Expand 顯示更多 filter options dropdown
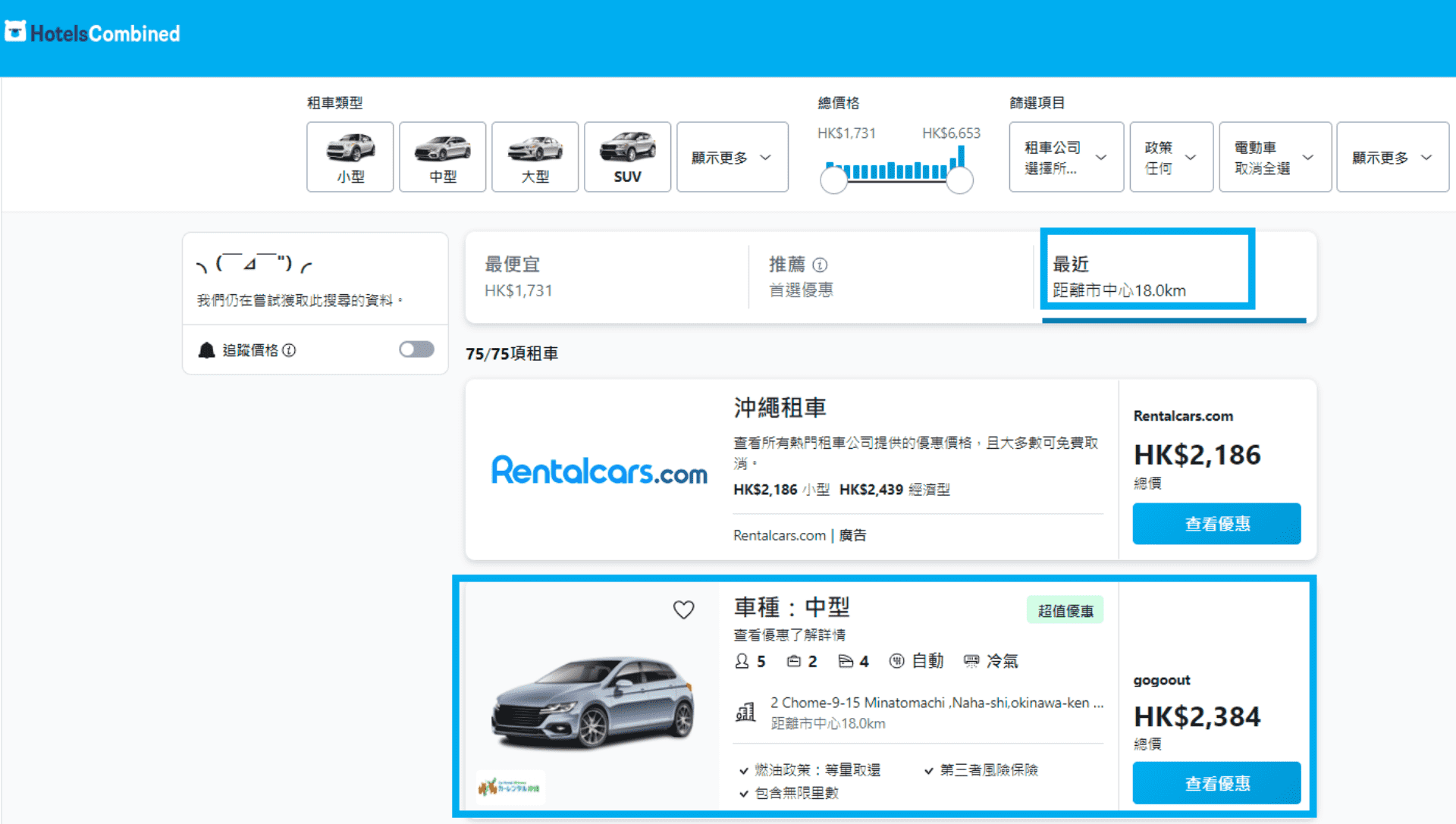 pos(1393,157)
